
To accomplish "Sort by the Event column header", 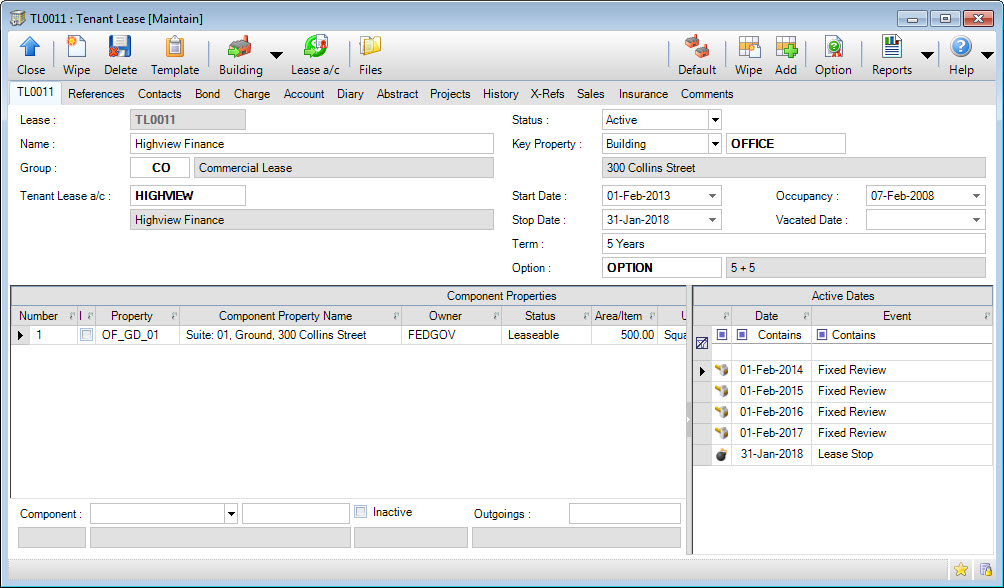I will [x=902, y=316].
